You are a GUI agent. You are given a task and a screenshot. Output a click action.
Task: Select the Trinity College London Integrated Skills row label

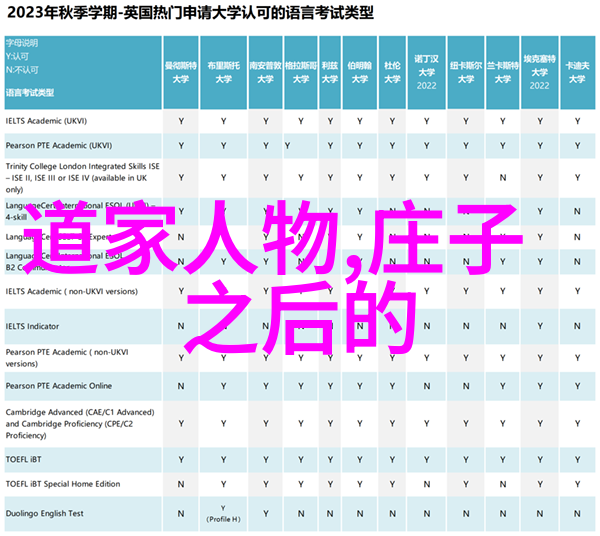pos(83,178)
